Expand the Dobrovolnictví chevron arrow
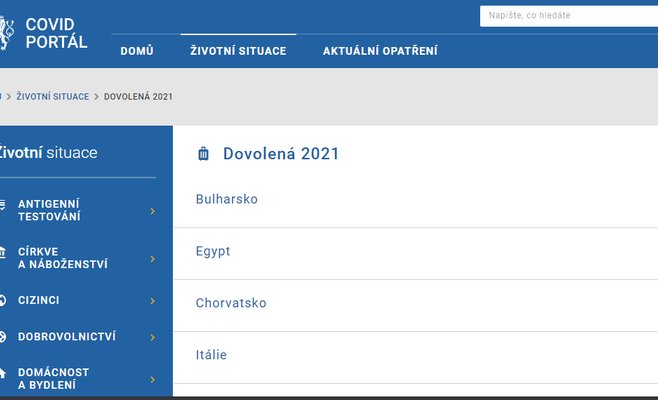 point(152,338)
